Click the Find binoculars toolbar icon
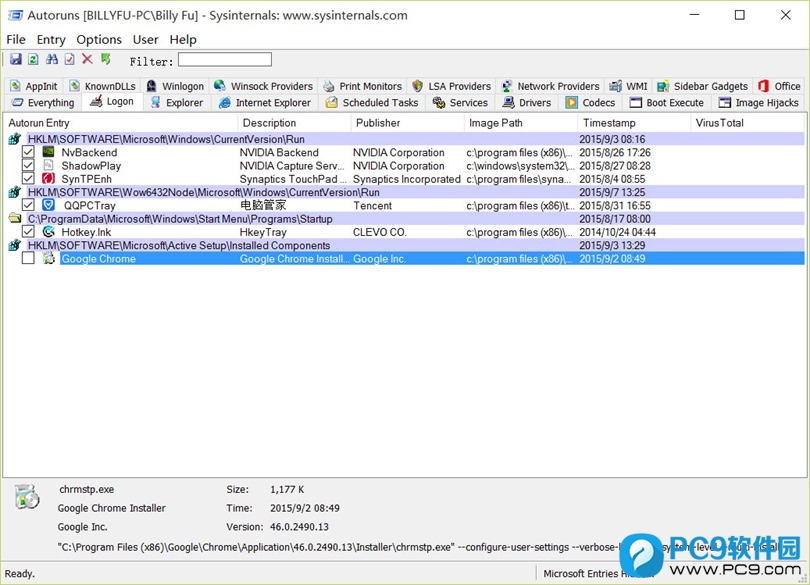Image resolution: width=810 pixels, height=585 pixels. pos(52,59)
